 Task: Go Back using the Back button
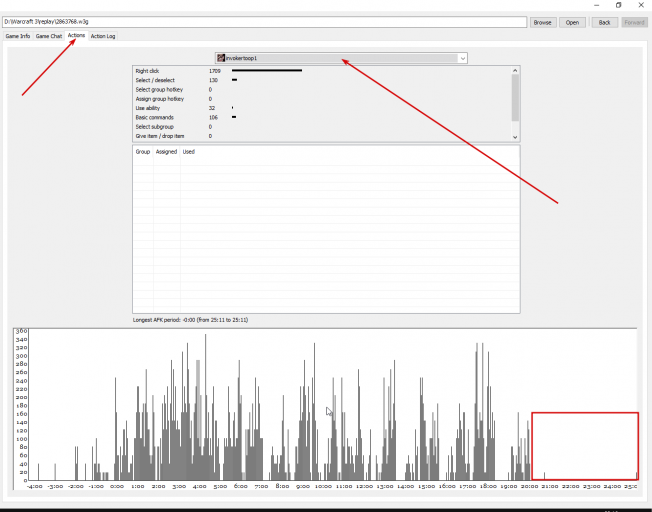(604, 22)
